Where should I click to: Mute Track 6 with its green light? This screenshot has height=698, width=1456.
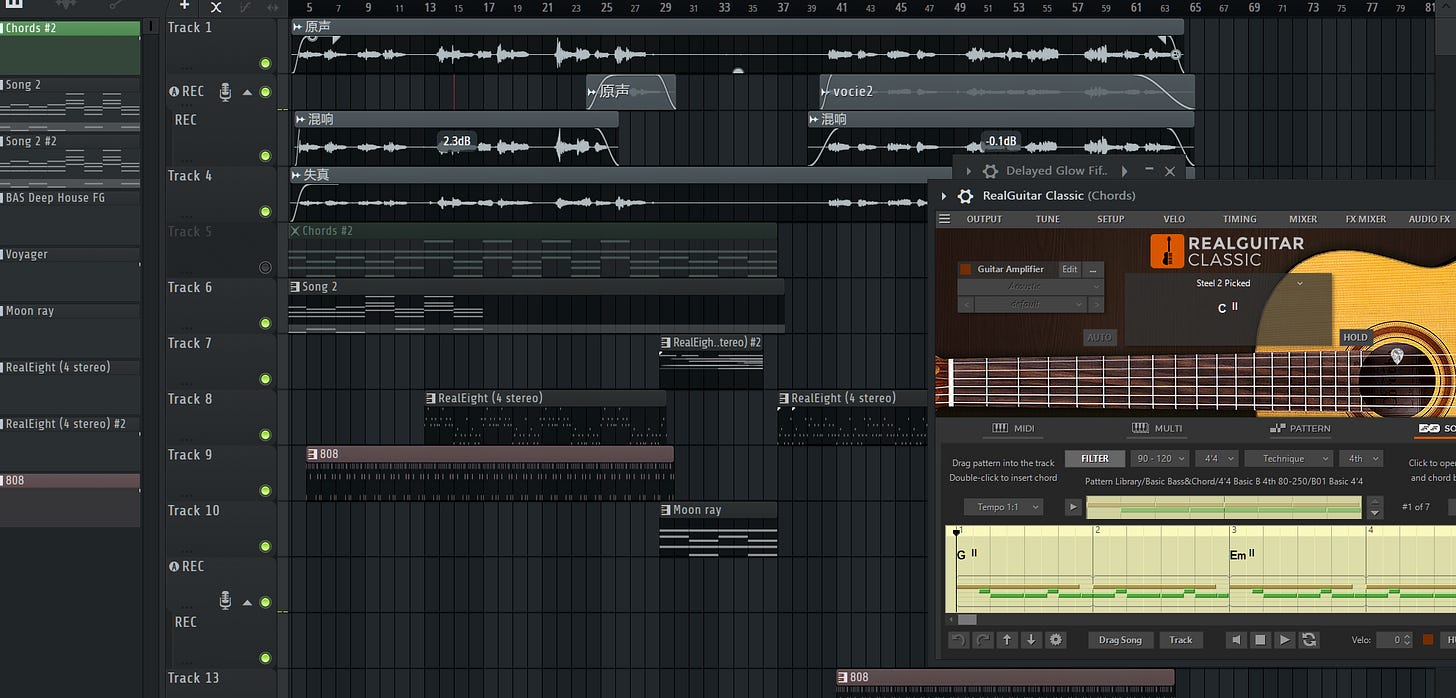click(x=265, y=323)
